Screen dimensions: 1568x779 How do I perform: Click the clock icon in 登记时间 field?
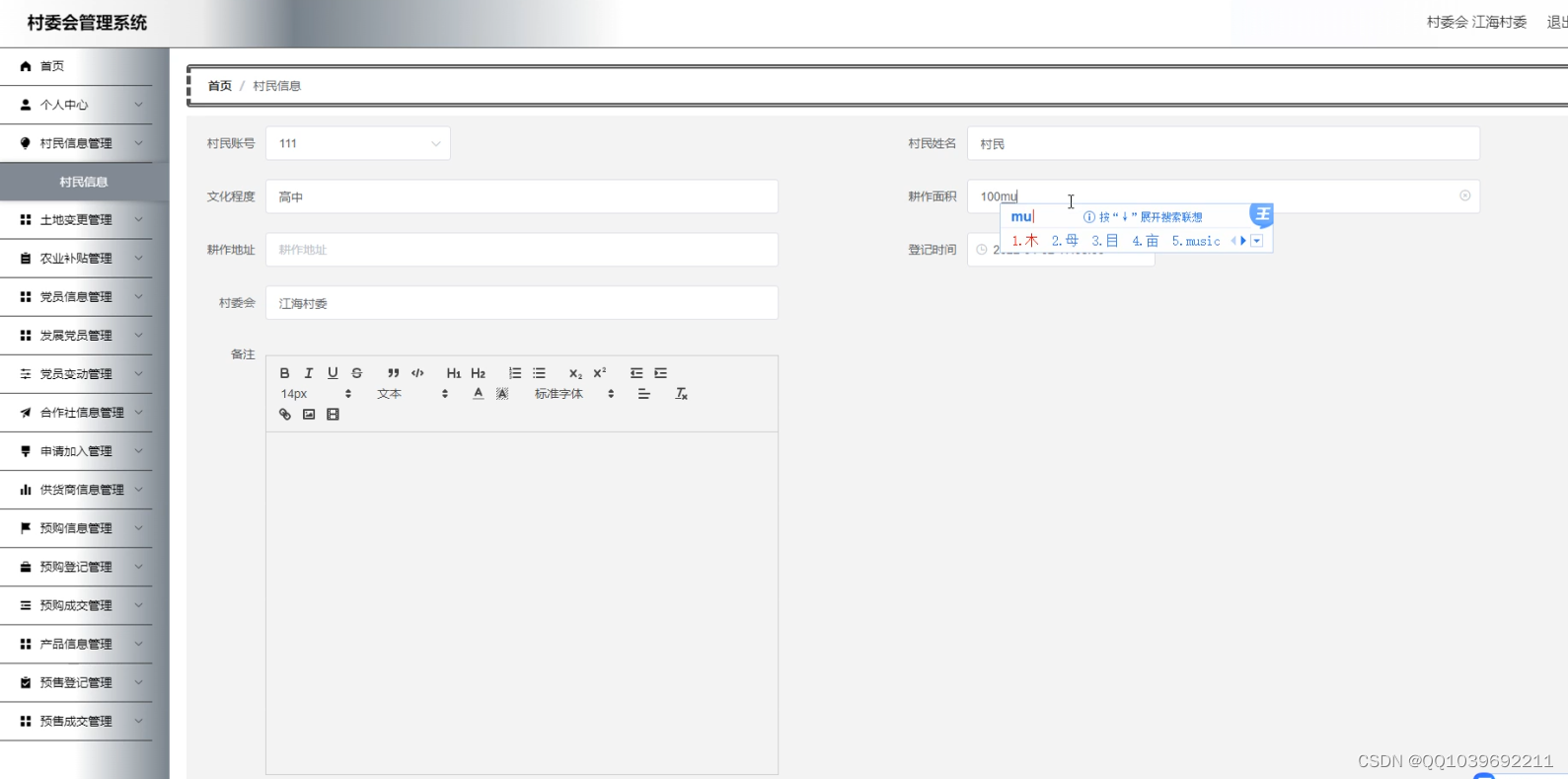click(x=981, y=250)
